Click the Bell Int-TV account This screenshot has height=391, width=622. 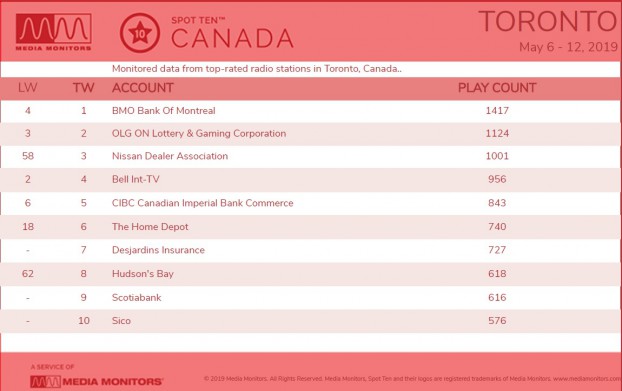pos(136,179)
